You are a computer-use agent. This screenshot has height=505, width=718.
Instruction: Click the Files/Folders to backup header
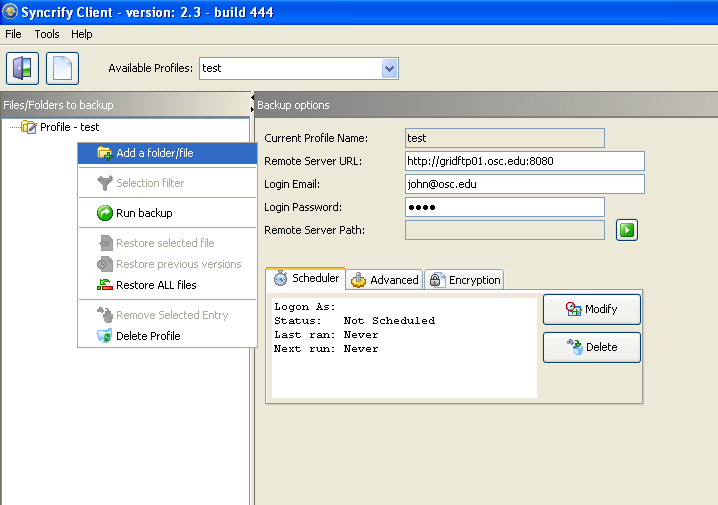(125, 105)
